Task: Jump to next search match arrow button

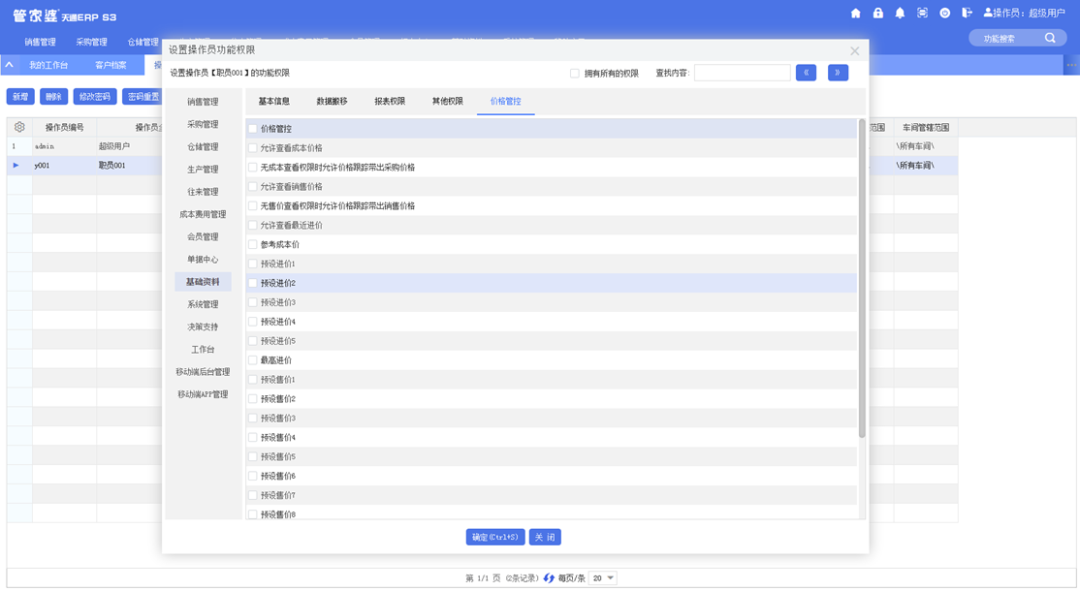Action: (x=838, y=73)
